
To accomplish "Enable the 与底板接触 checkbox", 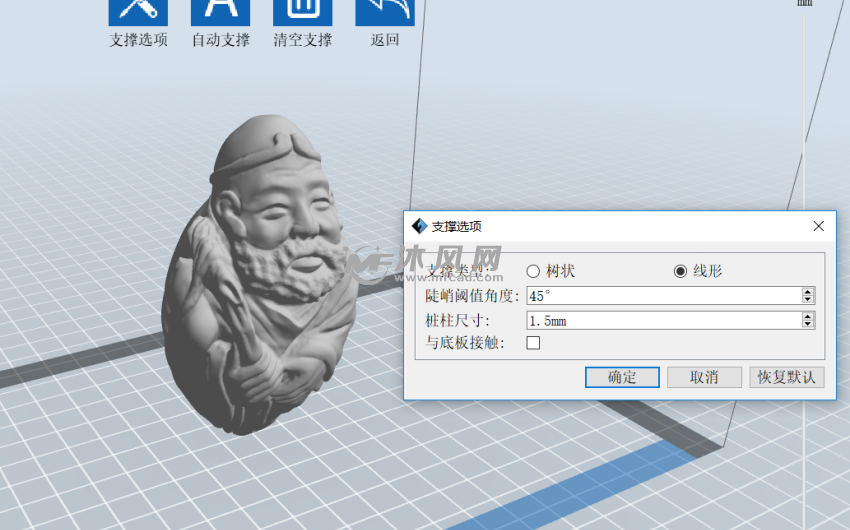I will point(533,342).
